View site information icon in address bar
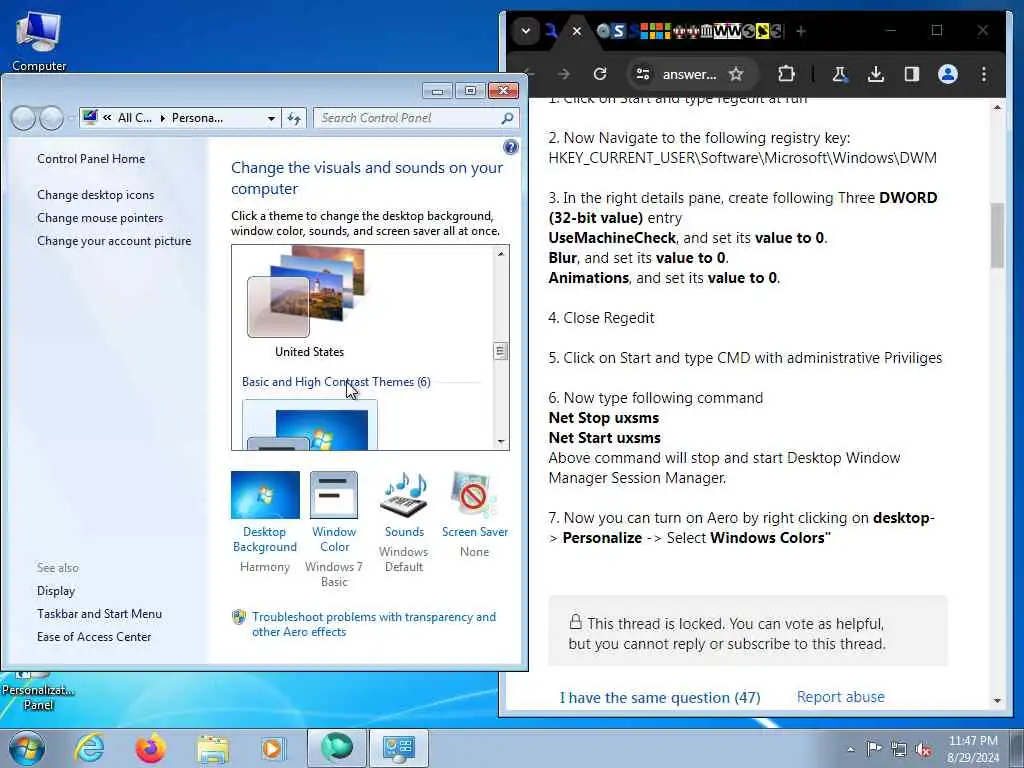The height and width of the screenshot is (768, 1024). coord(643,74)
